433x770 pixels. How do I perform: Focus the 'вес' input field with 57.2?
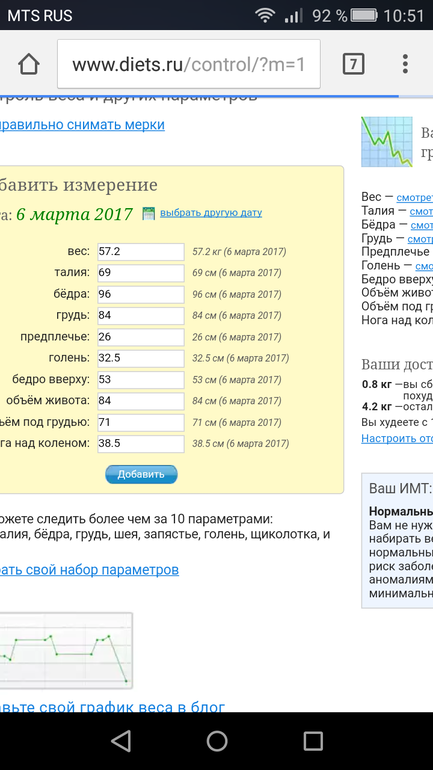tap(141, 252)
